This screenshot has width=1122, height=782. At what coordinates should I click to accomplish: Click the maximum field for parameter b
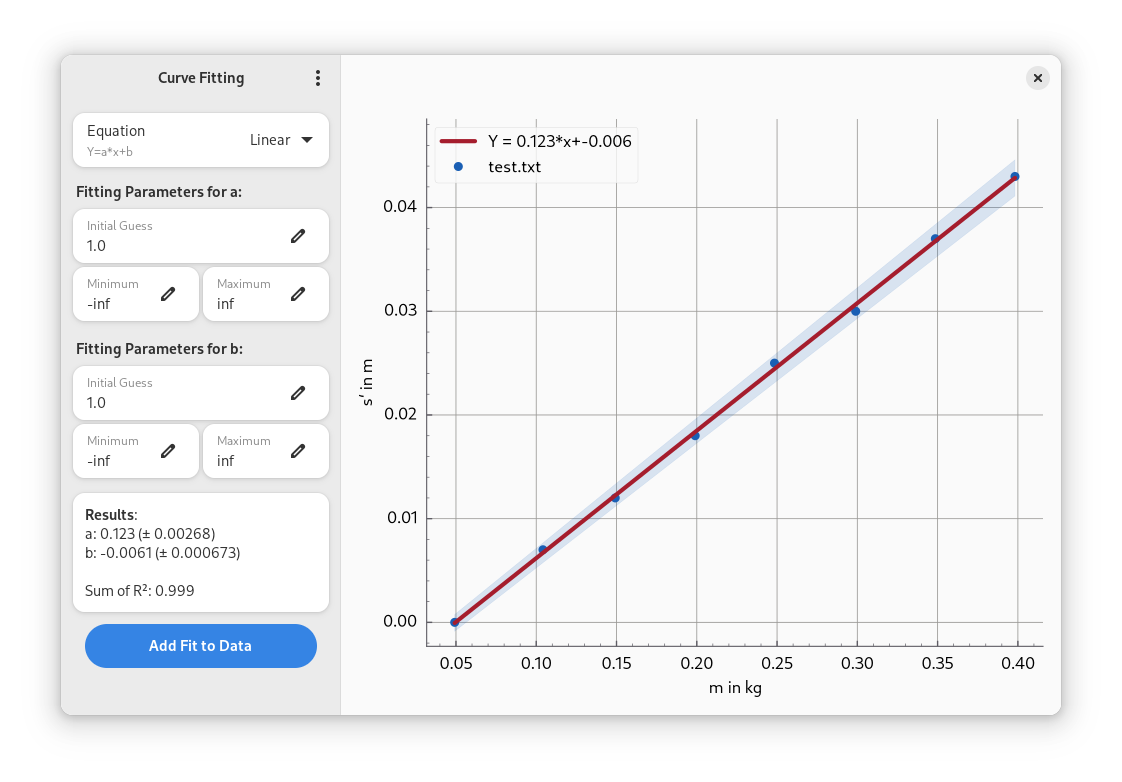click(x=245, y=452)
